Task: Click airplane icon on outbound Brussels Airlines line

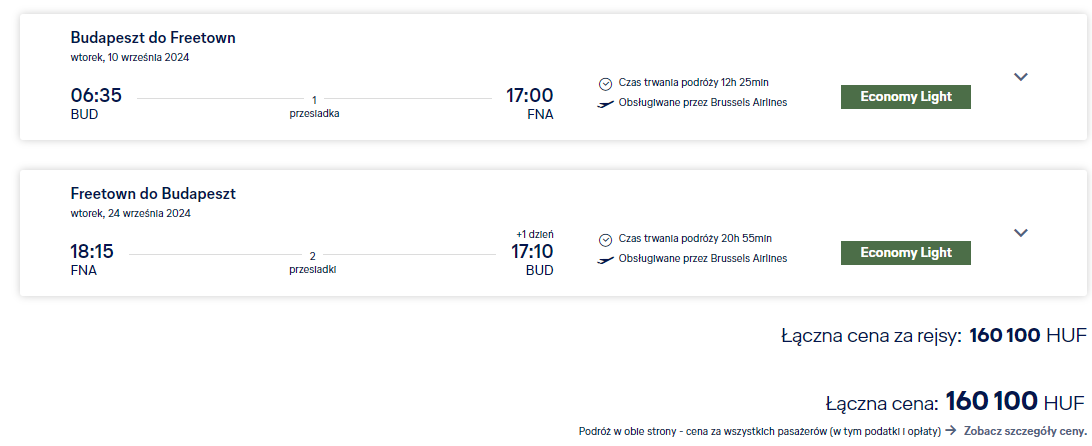Action: [606, 104]
